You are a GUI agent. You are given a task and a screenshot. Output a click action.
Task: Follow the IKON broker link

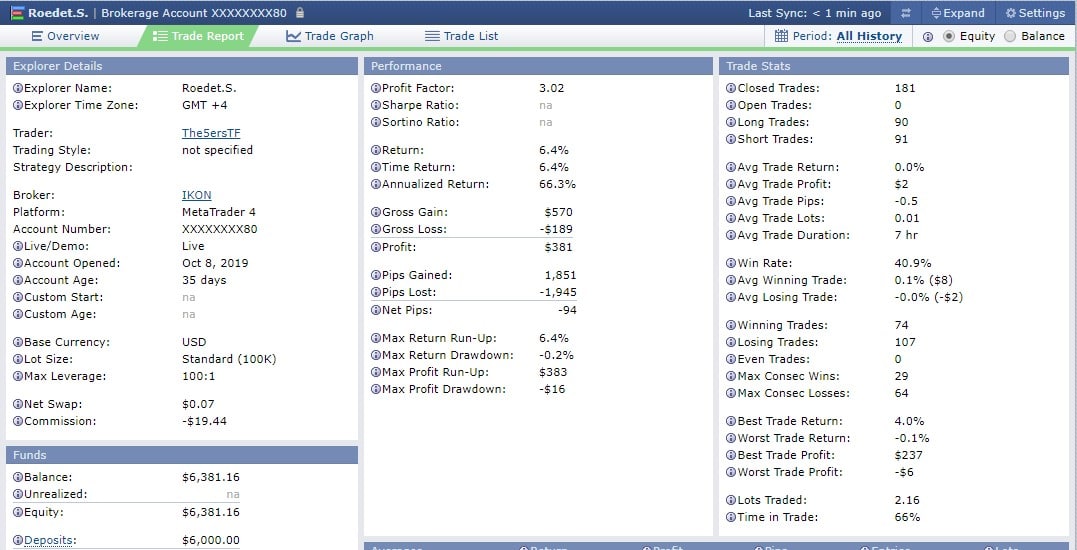197,195
